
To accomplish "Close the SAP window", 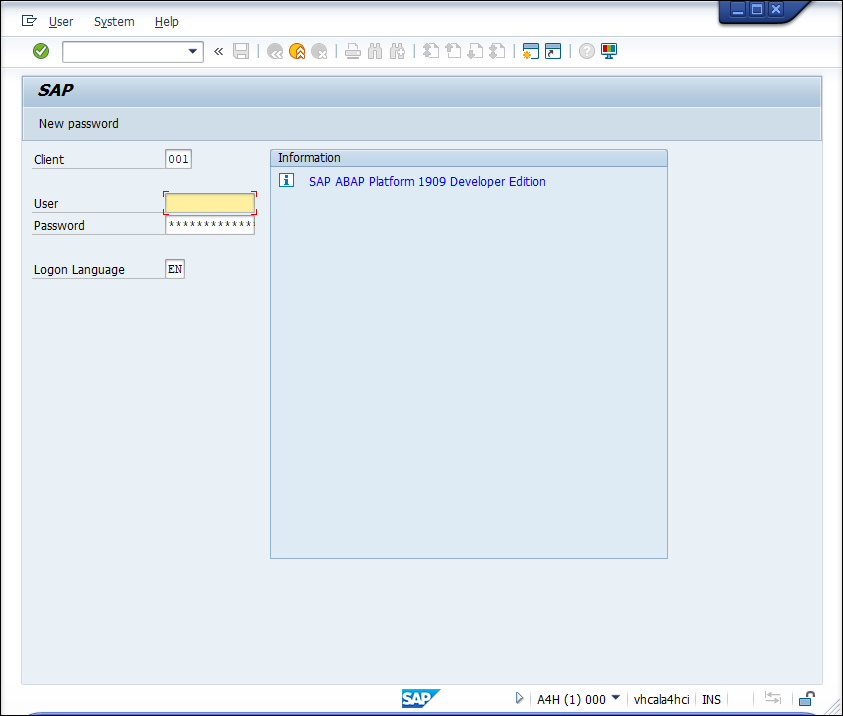I will 776,9.
